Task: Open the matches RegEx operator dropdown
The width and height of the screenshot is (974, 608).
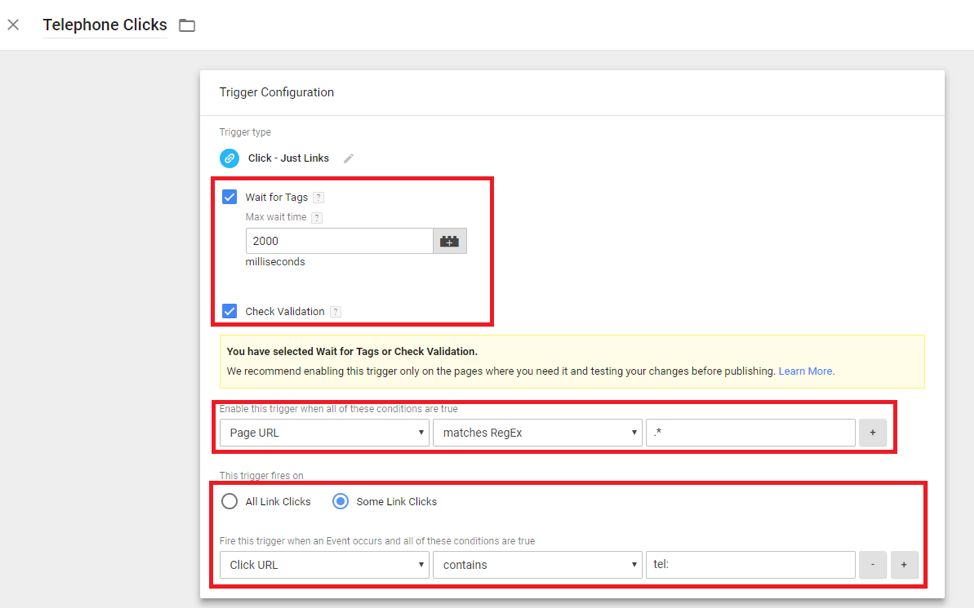Action: 537,433
